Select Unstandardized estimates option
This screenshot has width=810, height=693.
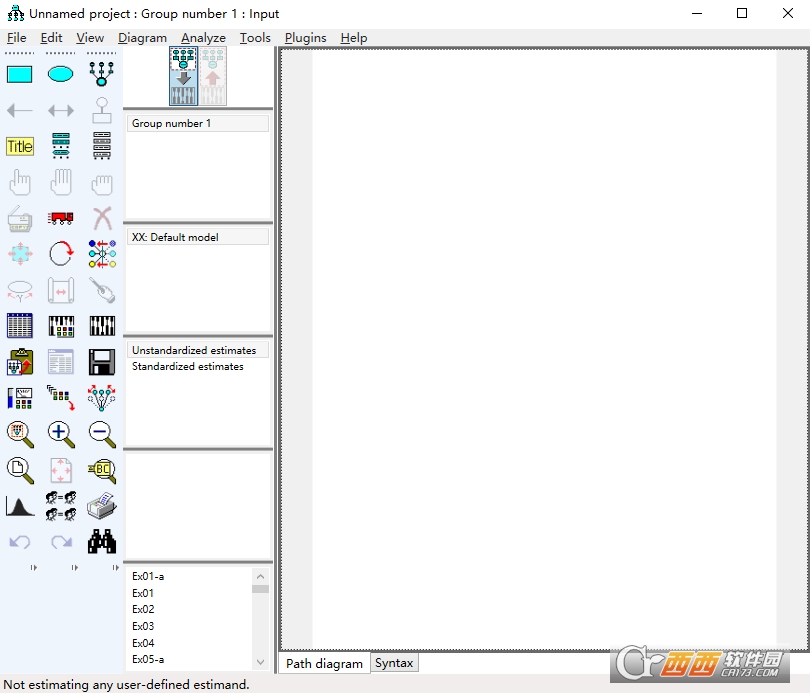pos(198,350)
